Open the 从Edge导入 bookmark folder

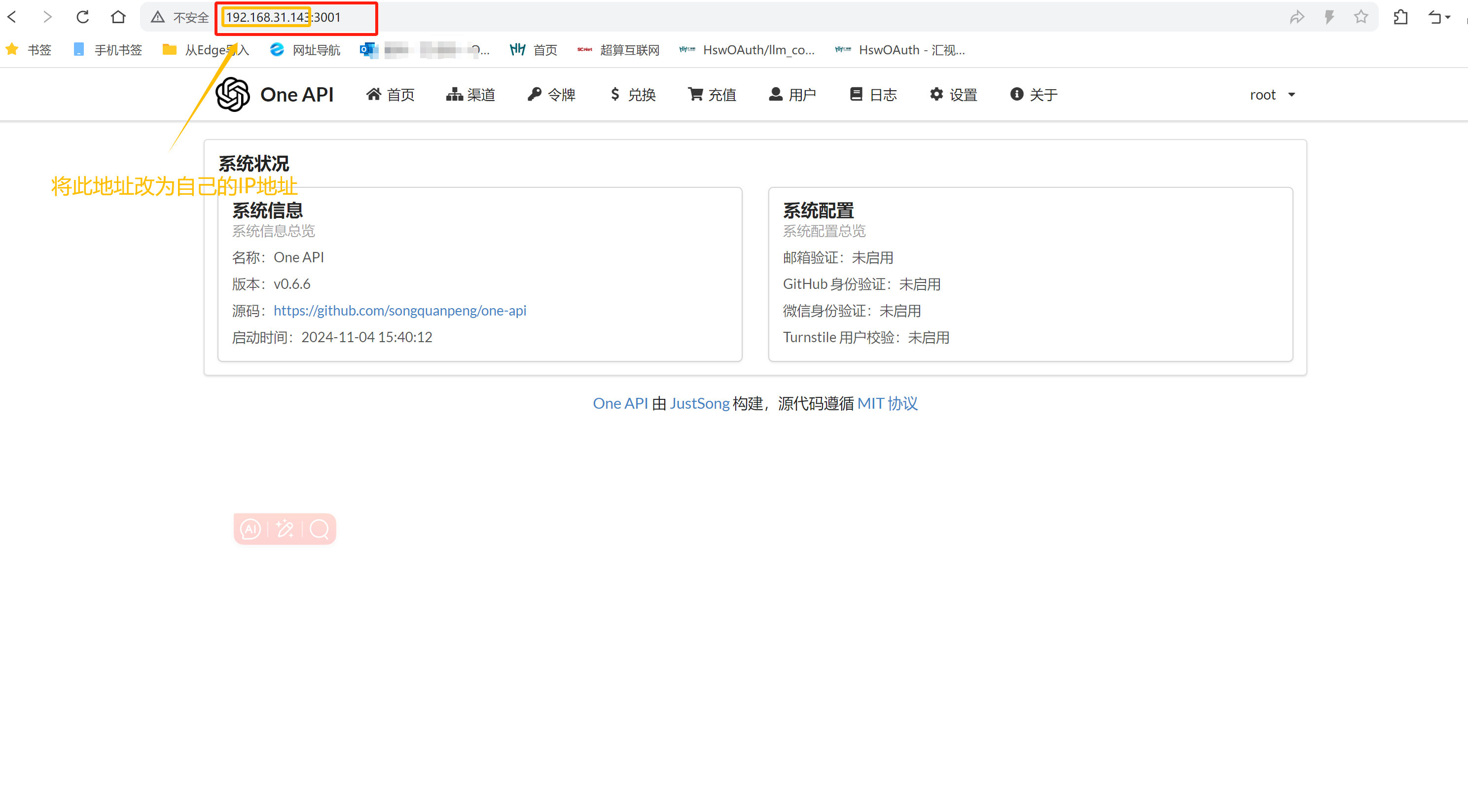point(206,50)
